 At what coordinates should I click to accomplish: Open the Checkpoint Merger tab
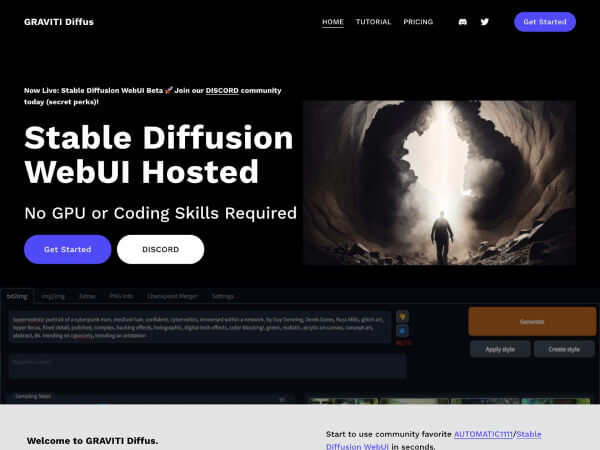pyautogui.click(x=170, y=296)
